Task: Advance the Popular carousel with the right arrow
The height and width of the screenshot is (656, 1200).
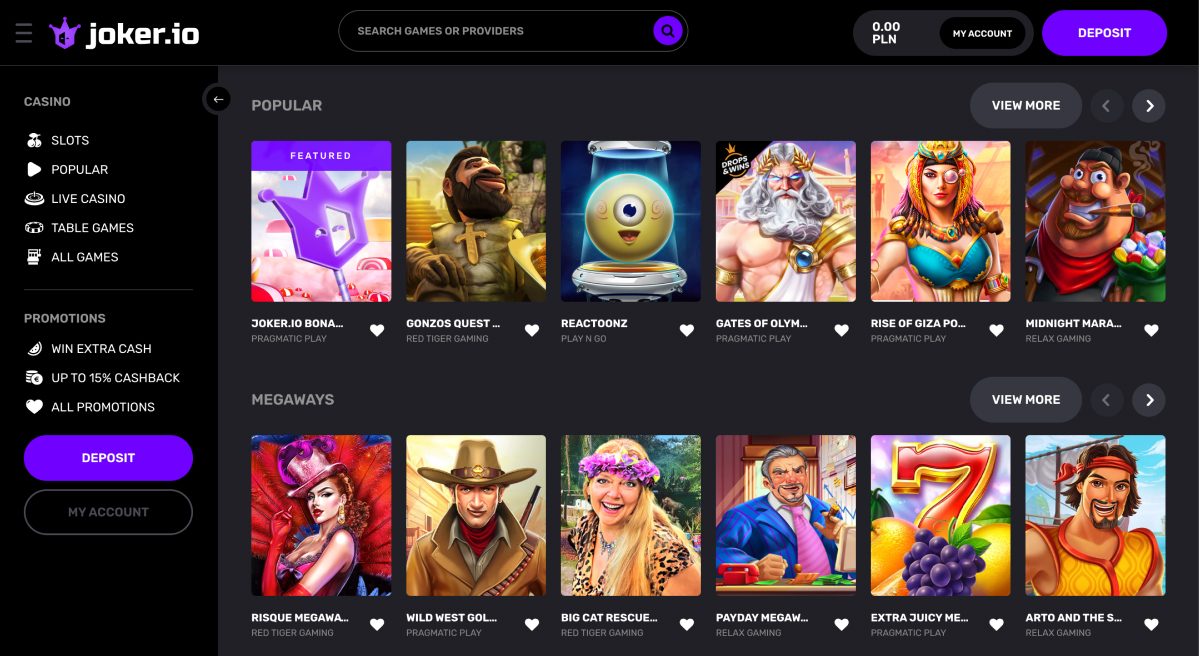Action: (1149, 105)
